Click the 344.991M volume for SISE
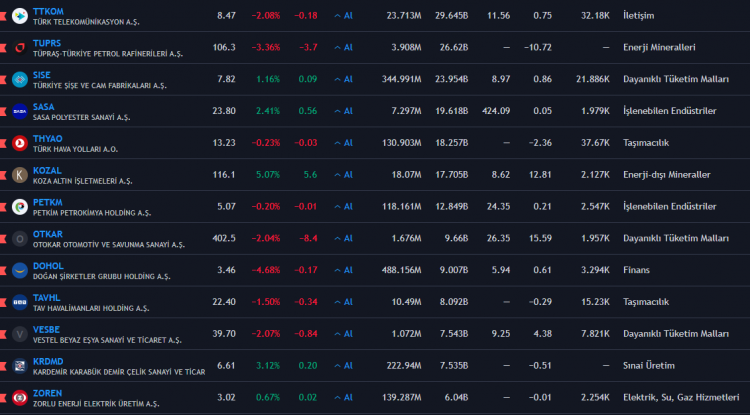 click(401, 79)
